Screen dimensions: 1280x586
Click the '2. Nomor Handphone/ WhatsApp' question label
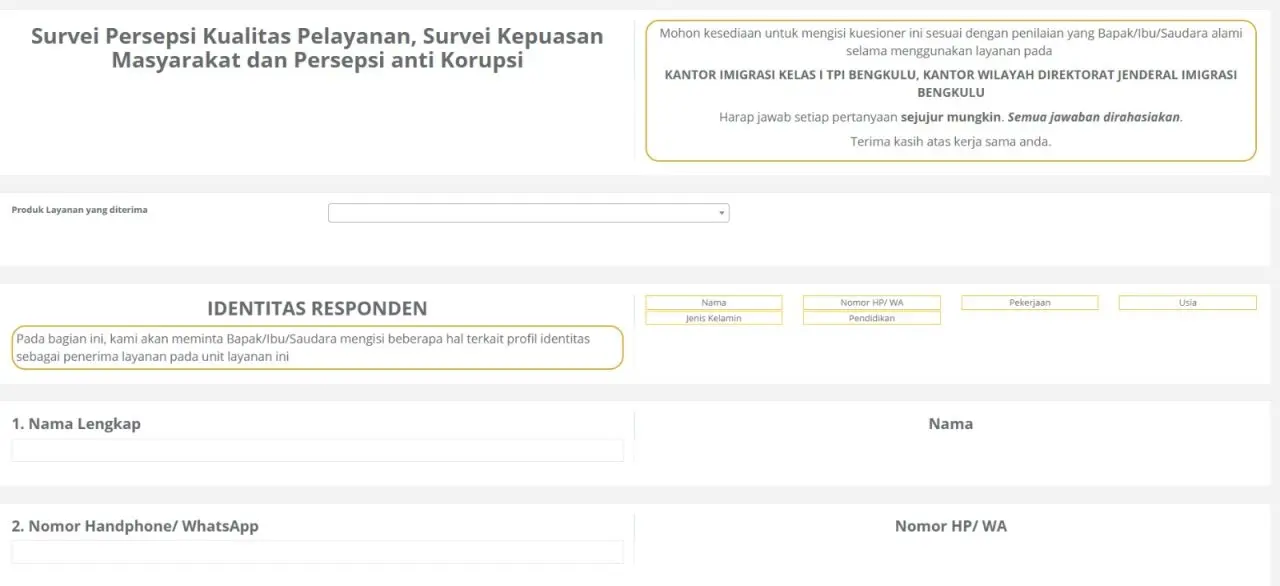pyautogui.click(x=135, y=526)
